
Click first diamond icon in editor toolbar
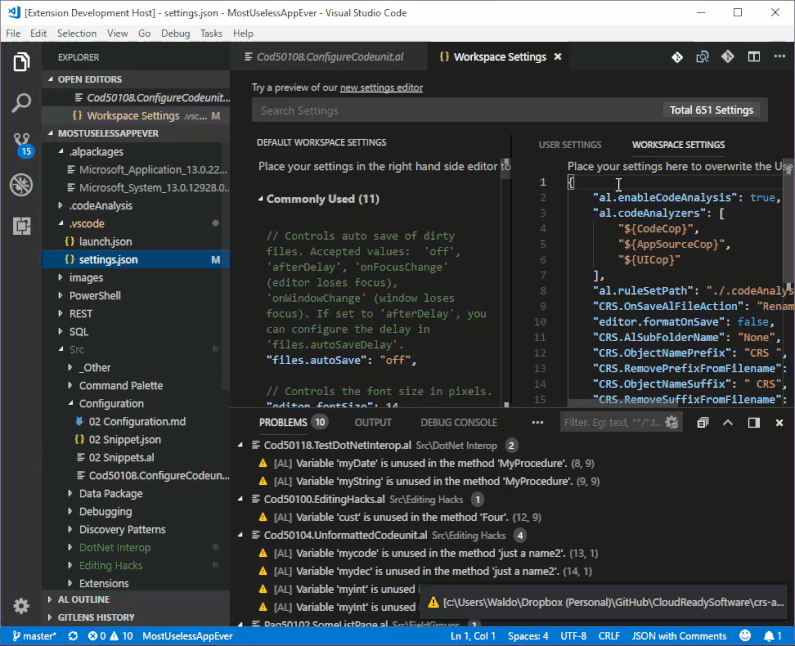pyautogui.click(x=677, y=57)
